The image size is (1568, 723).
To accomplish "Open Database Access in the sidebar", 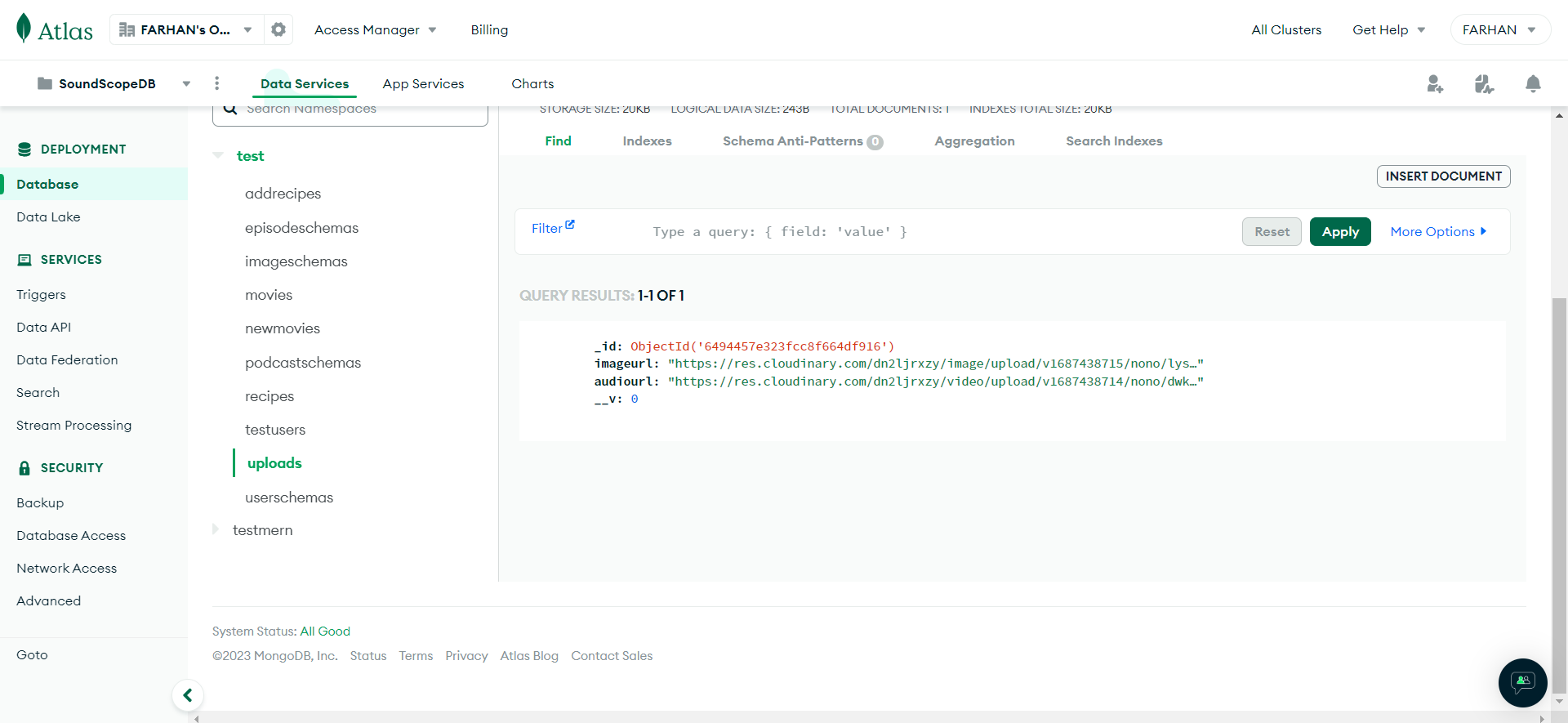I will pos(71,535).
